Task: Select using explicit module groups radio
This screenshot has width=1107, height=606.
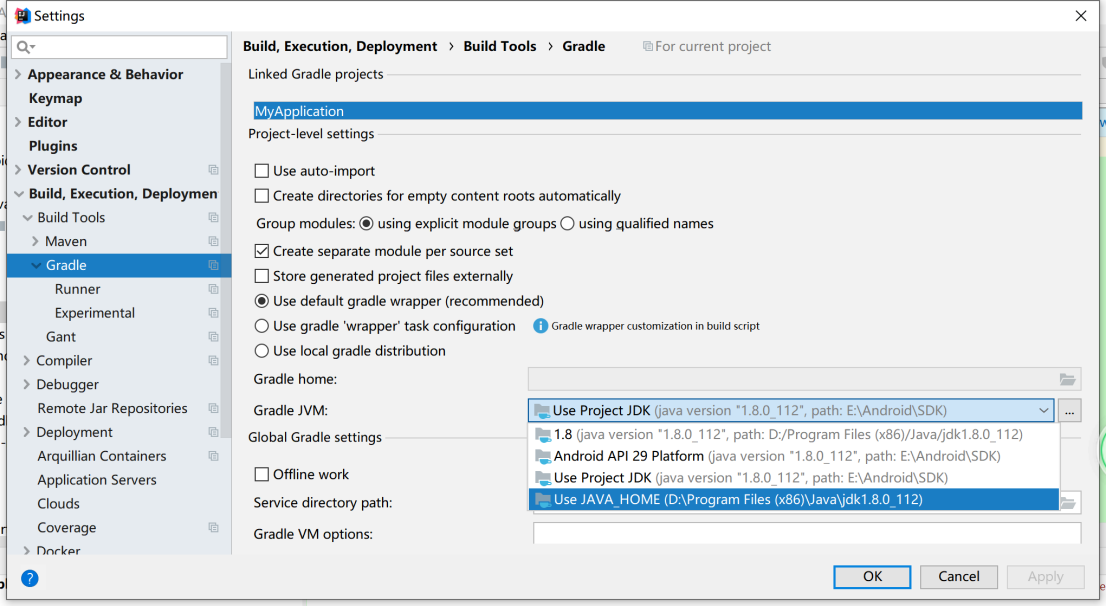Action: [x=366, y=223]
